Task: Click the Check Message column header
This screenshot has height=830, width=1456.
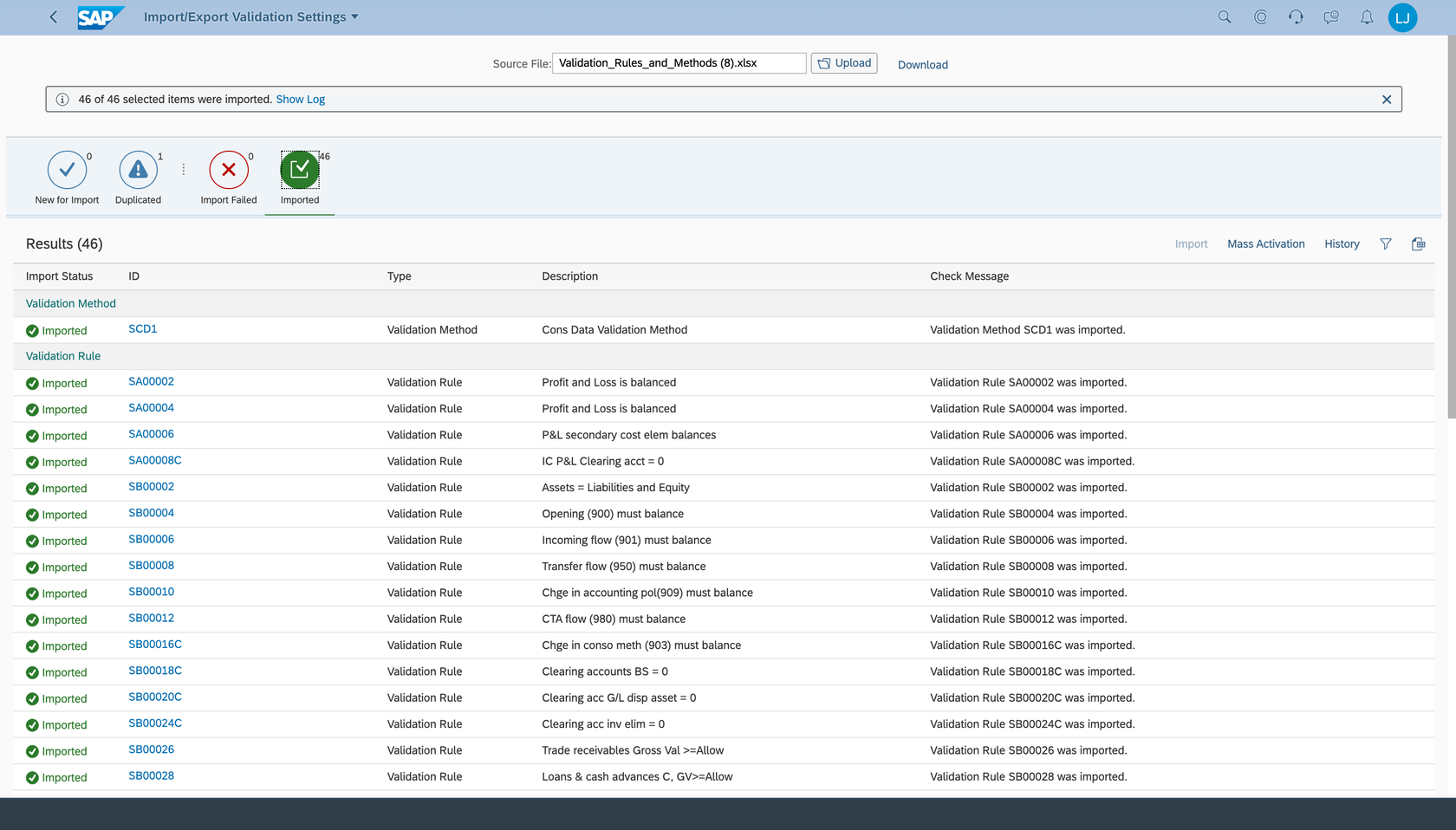Action: [x=969, y=276]
